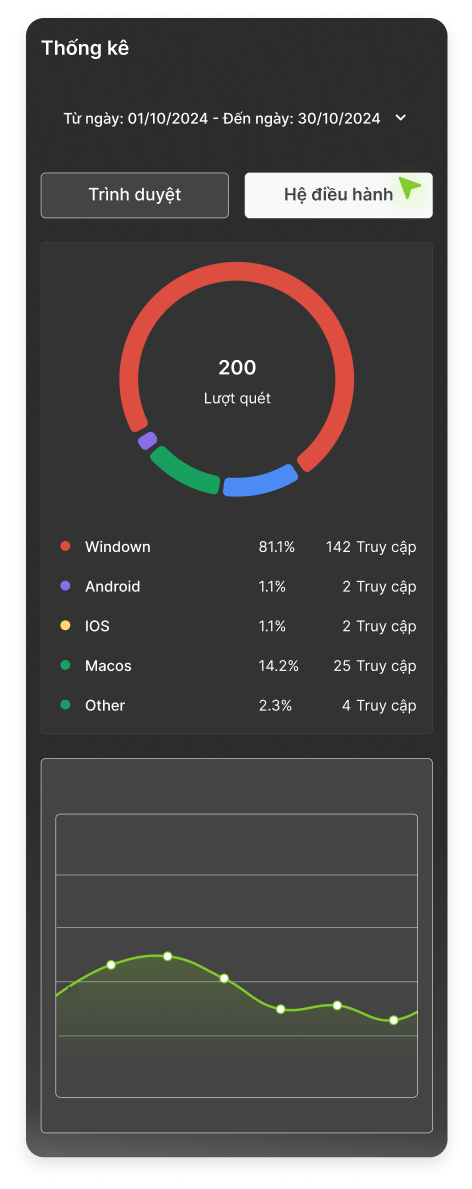Select the Windown legend row label
Image resolution: width=472 pixels, height=1189 pixels.
118,547
